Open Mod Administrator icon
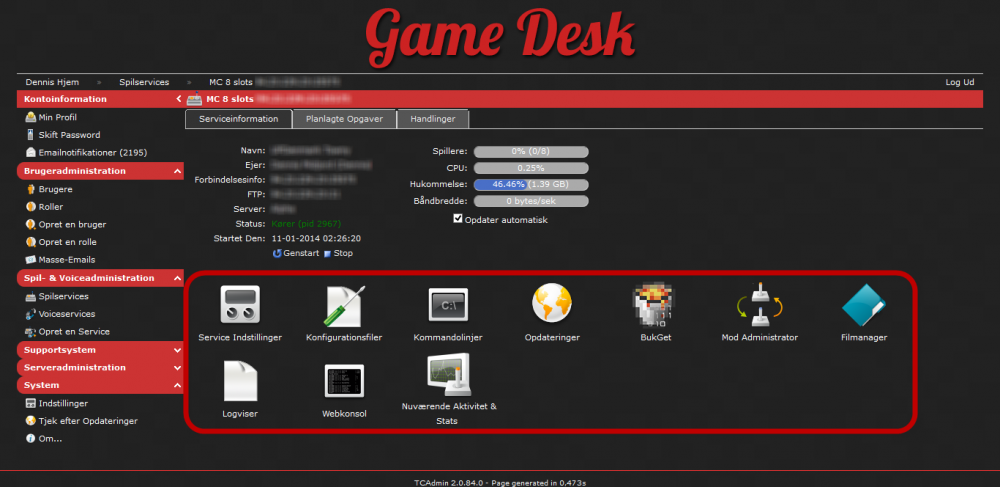Viewport: 1000px width, 487px height. coord(759,305)
